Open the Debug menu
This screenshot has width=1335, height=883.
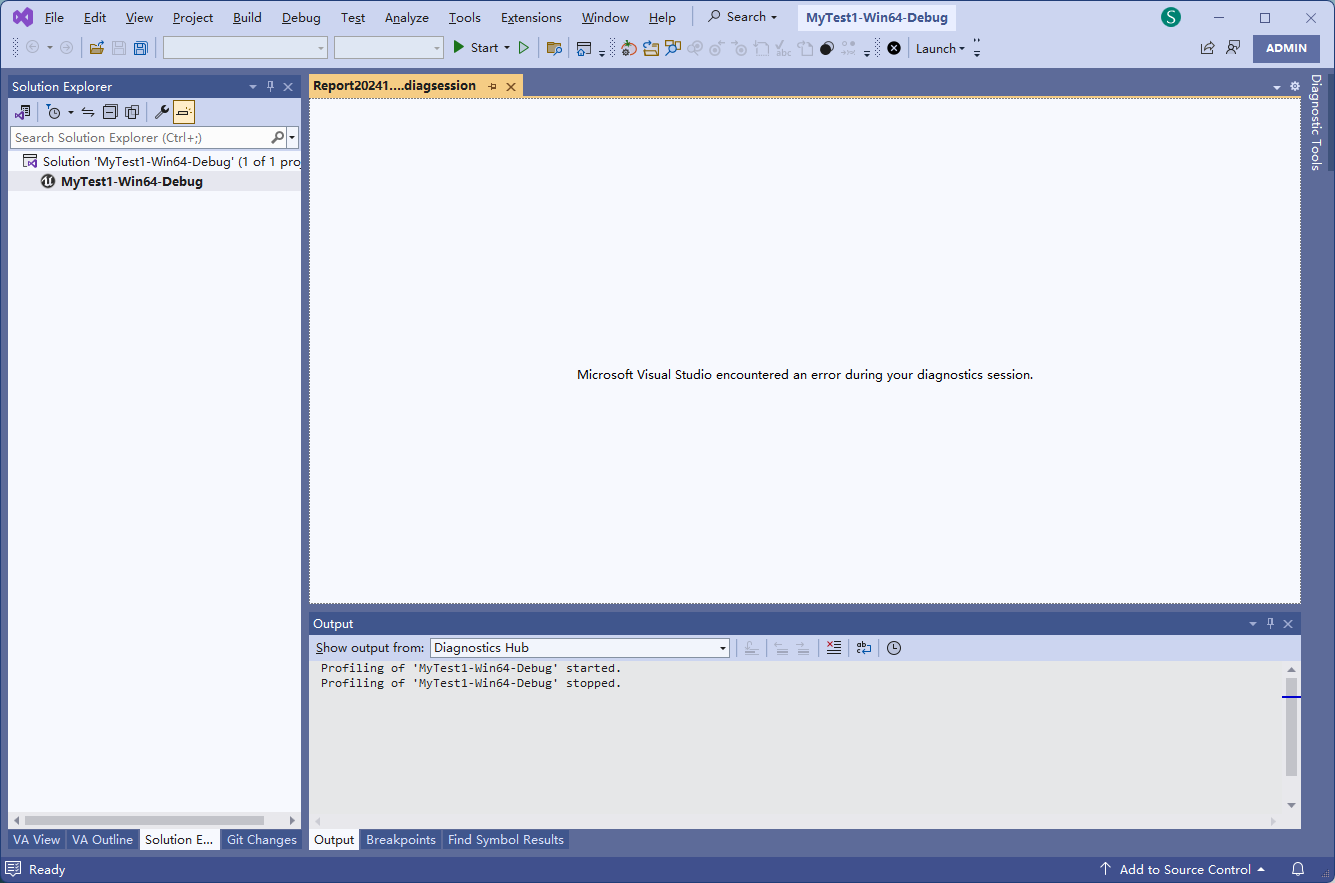pyautogui.click(x=301, y=18)
